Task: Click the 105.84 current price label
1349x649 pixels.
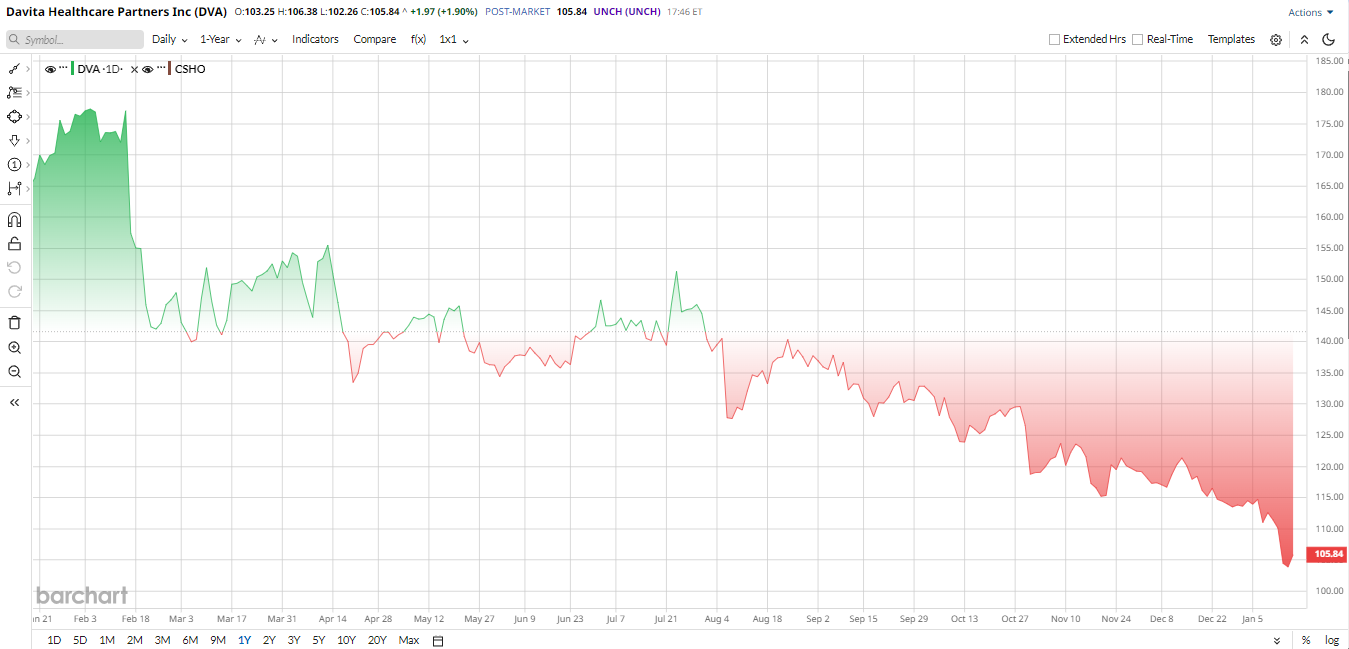Action: 1329,554
